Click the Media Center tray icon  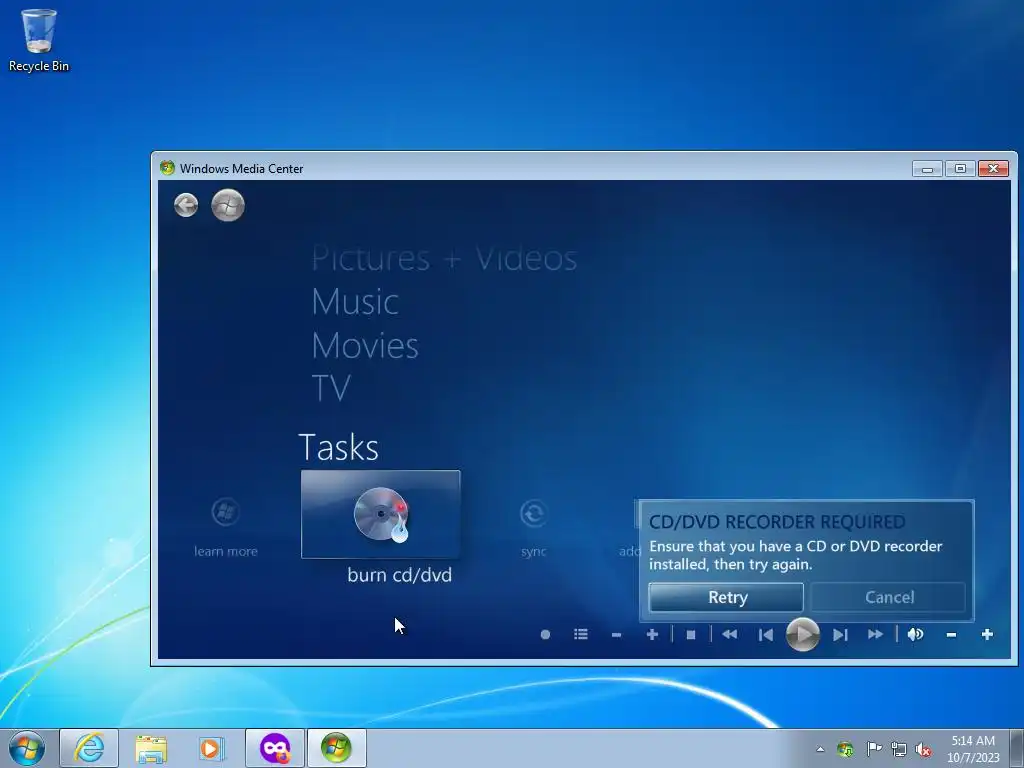845,749
